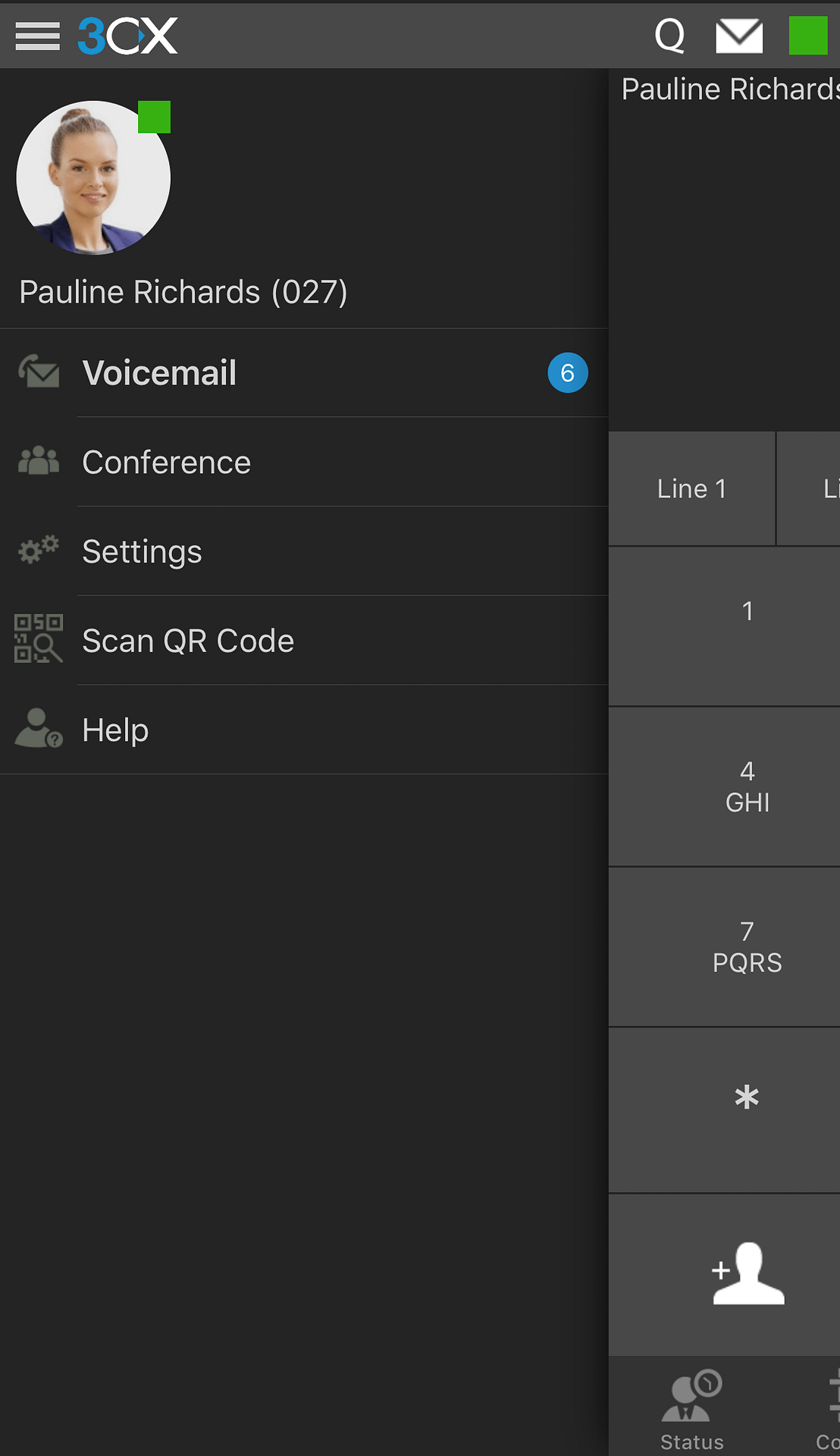
Task: Open messages via envelope icon
Action: 739,36
